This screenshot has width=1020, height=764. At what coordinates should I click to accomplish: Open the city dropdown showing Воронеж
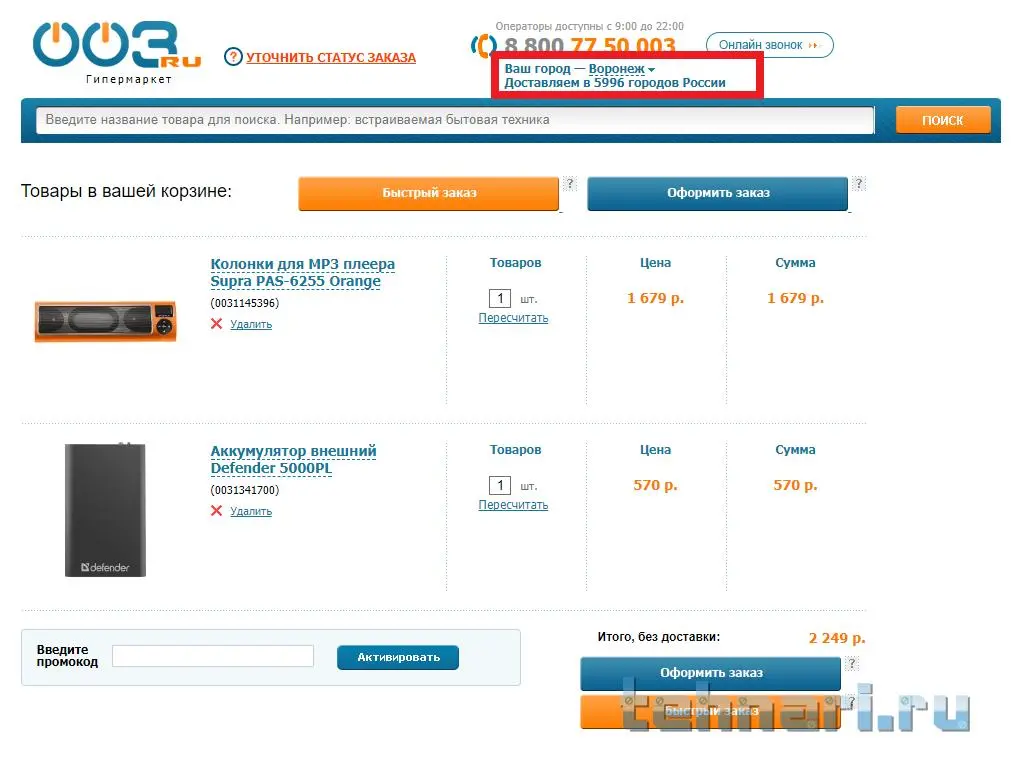coord(621,68)
